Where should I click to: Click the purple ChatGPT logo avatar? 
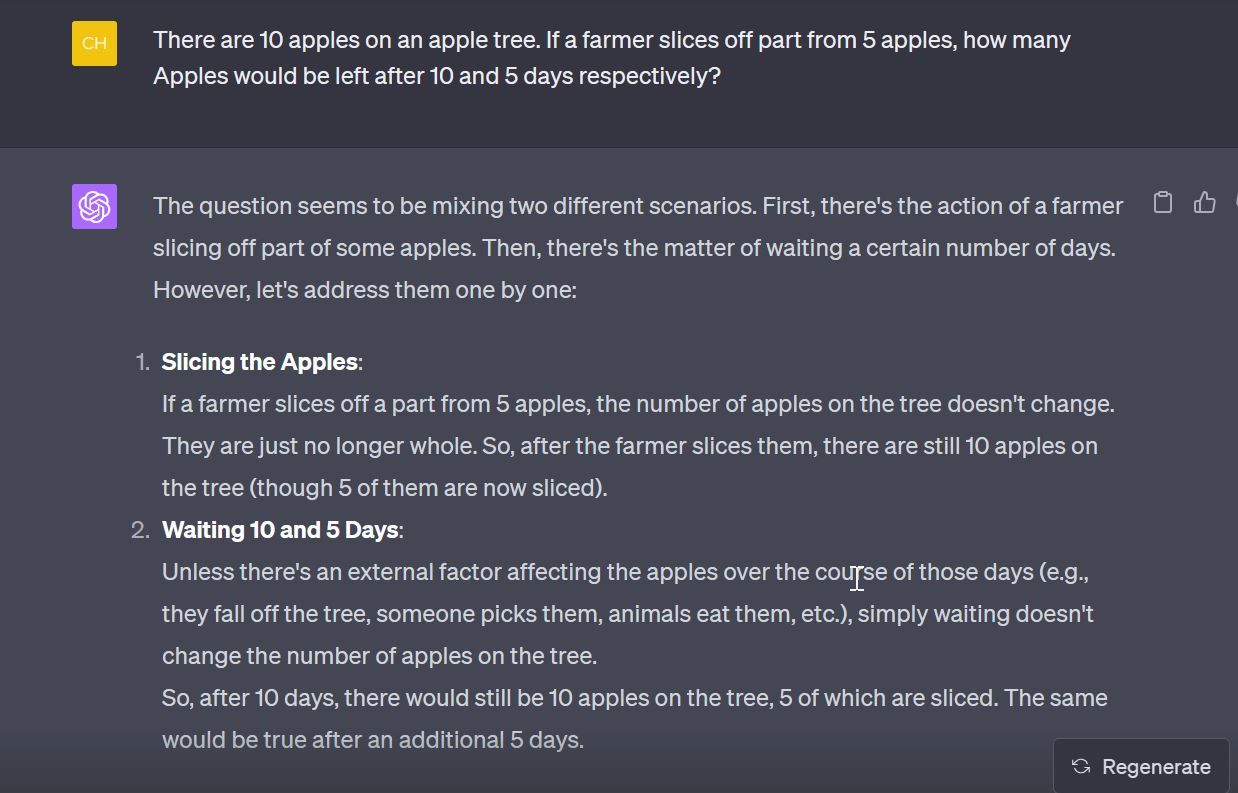pyautogui.click(x=94, y=205)
